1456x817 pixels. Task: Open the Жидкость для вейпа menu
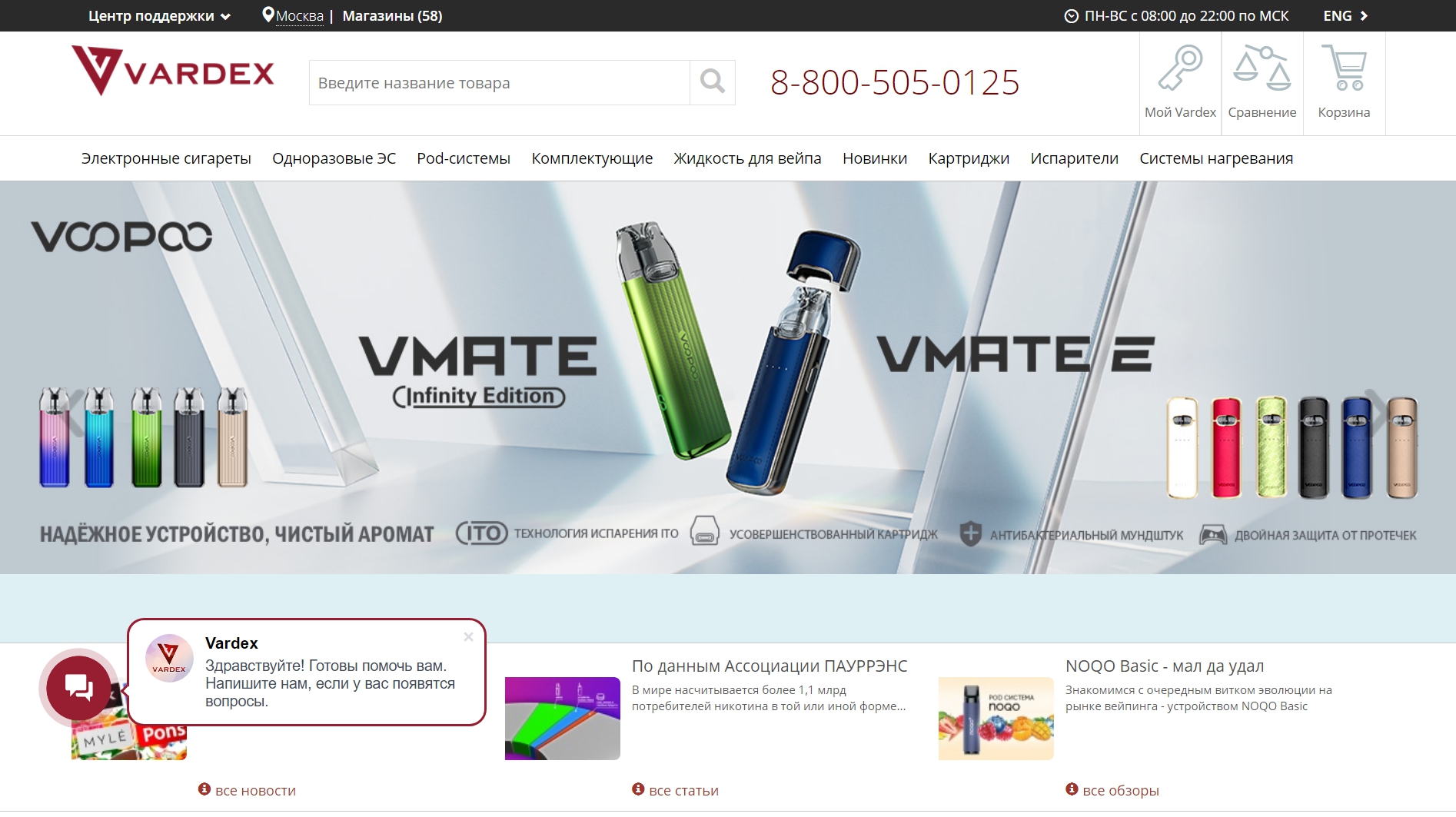click(747, 158)
